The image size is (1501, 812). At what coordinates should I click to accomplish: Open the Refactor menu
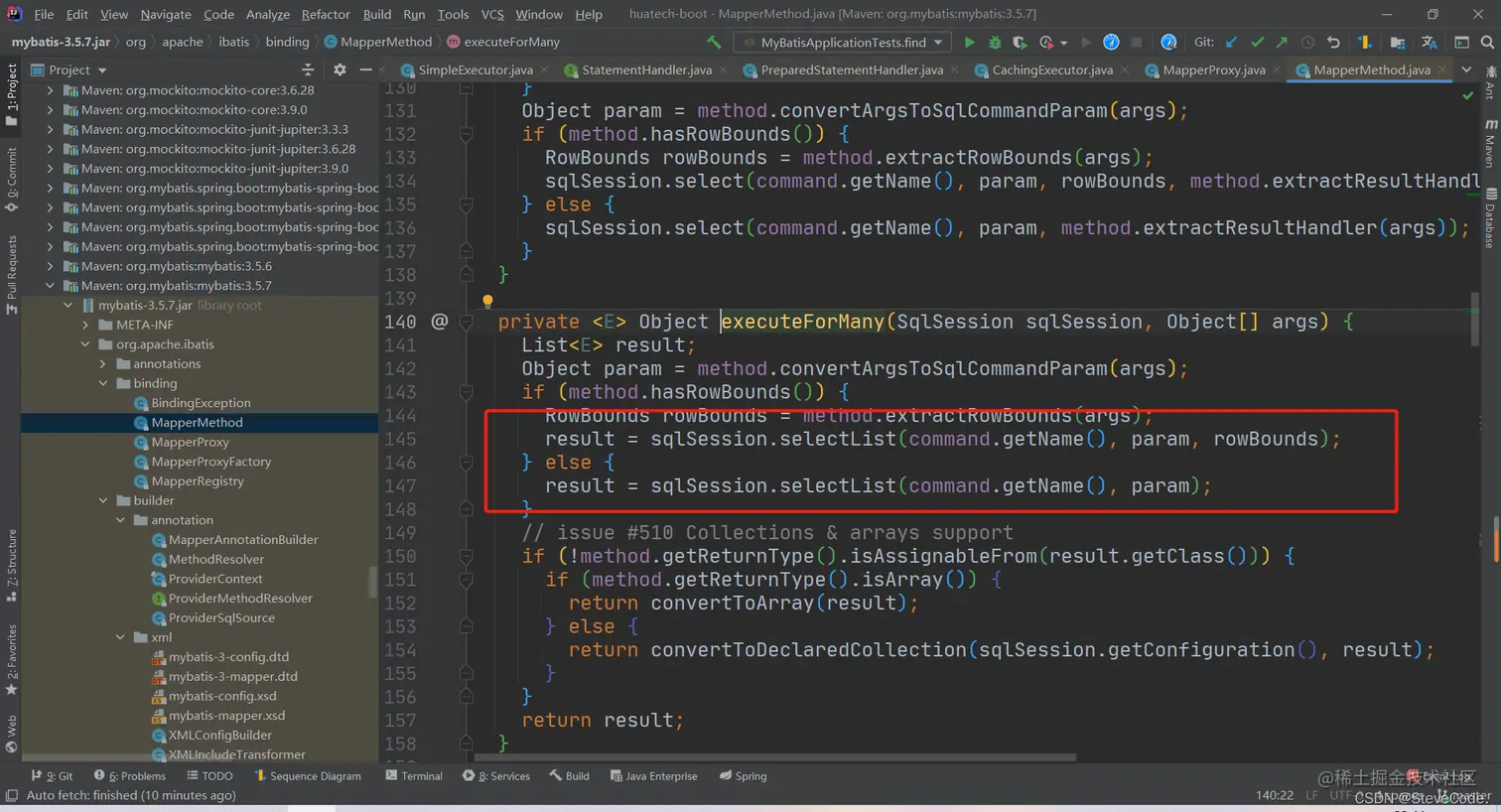coord(326,14)
